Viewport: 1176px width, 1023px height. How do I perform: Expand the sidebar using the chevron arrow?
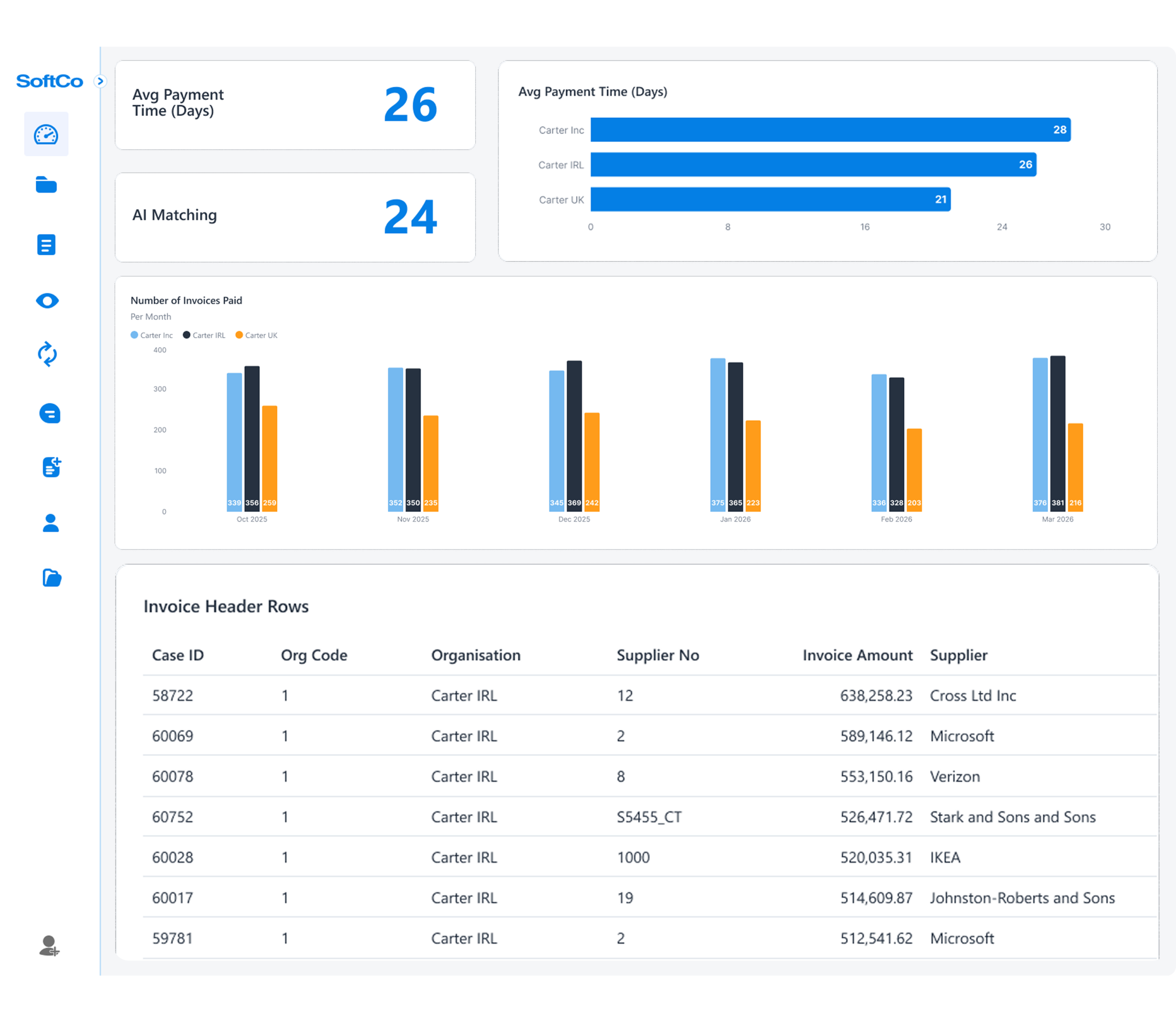(101, 81)
